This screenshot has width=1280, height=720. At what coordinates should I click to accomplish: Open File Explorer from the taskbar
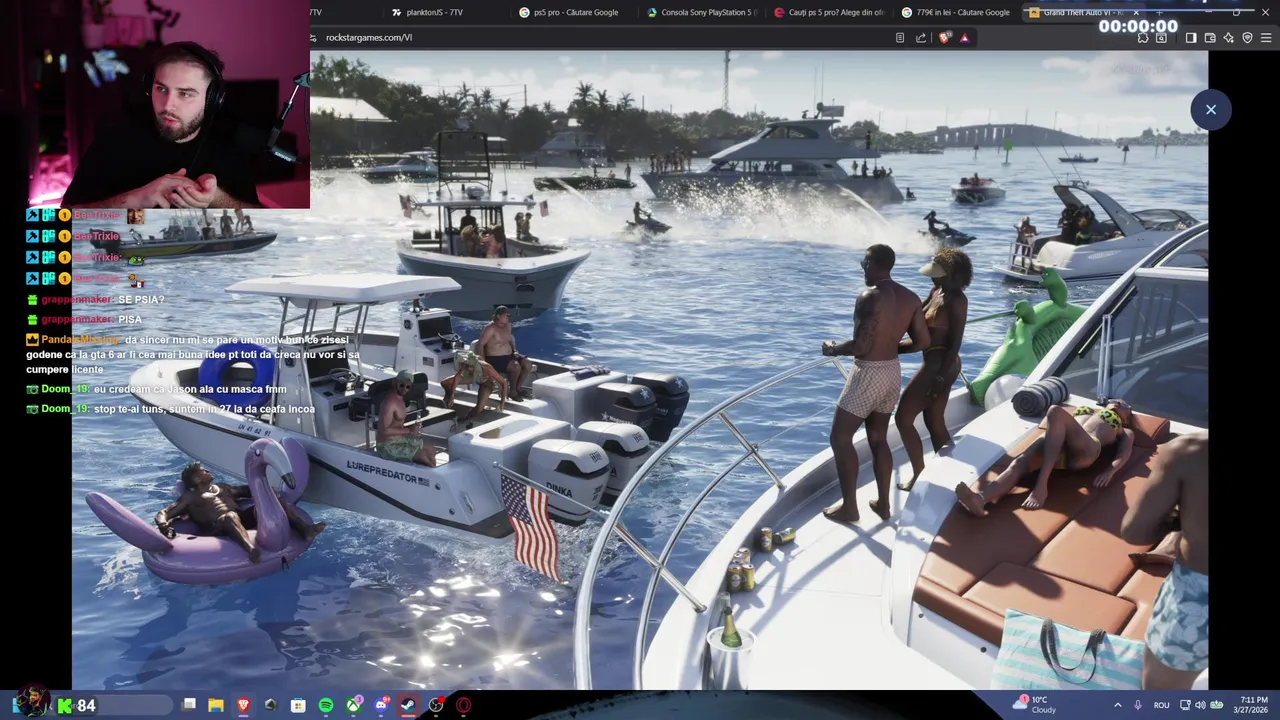pos(216,705)
